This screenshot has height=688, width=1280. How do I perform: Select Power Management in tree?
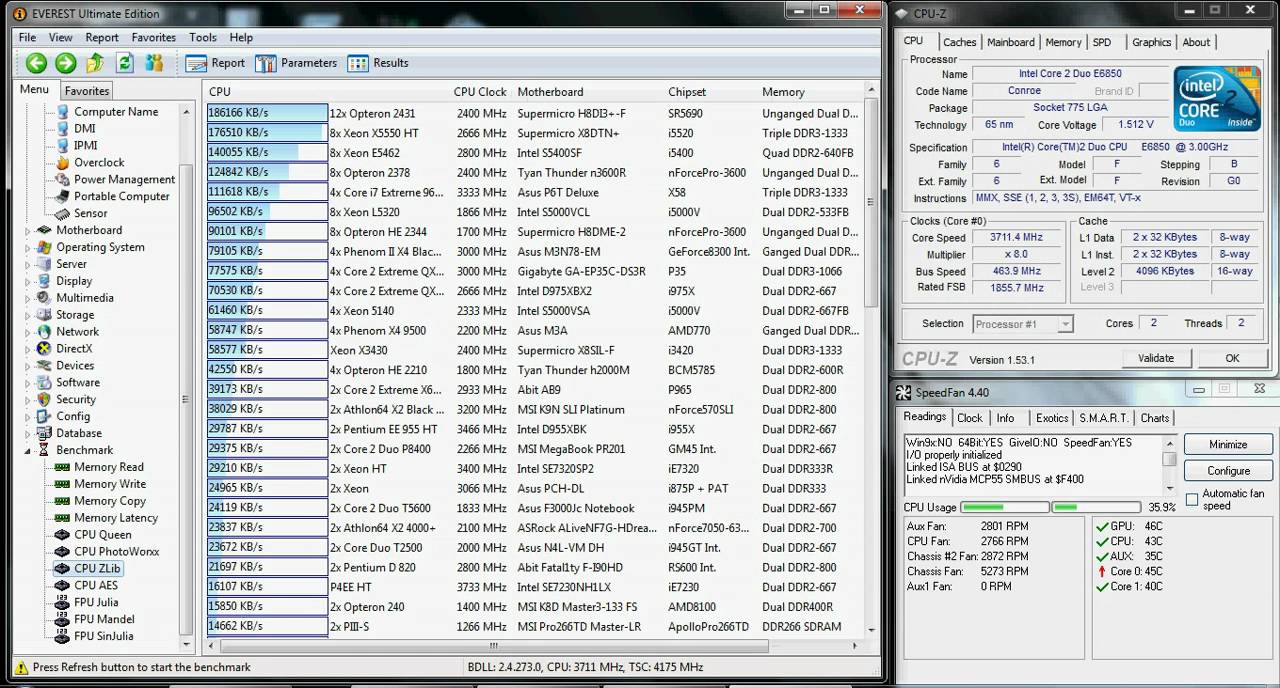click(124, 180)
